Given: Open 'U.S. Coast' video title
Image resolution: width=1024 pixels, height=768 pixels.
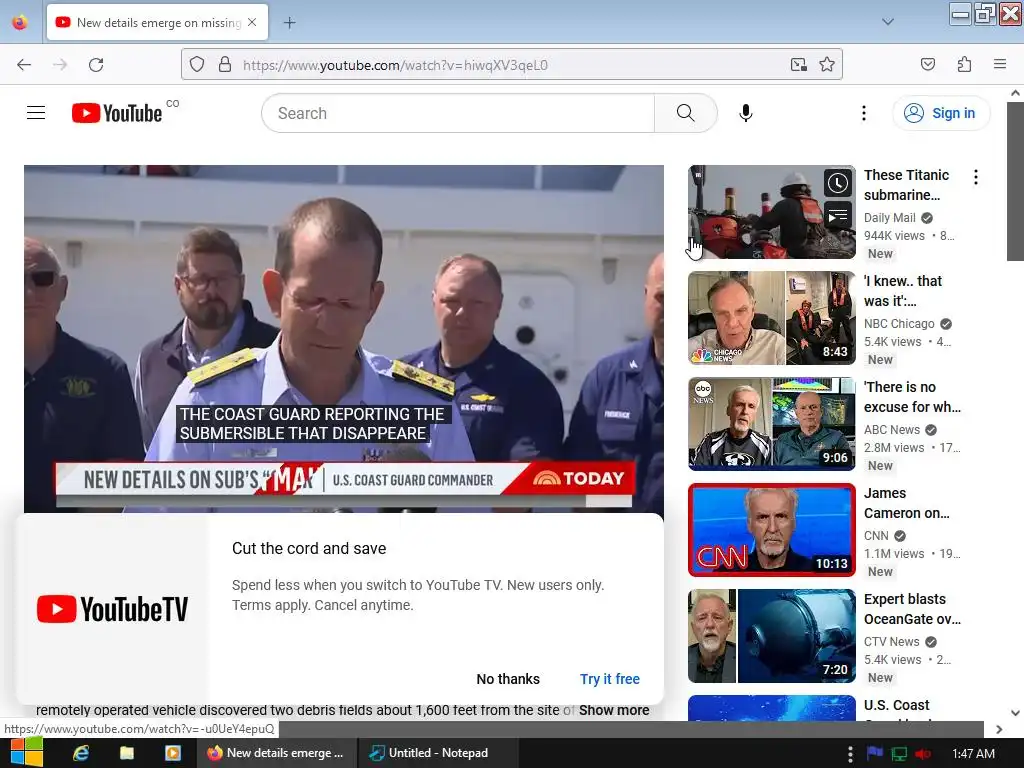Looking at the screenshot, I should pos(896,705).
